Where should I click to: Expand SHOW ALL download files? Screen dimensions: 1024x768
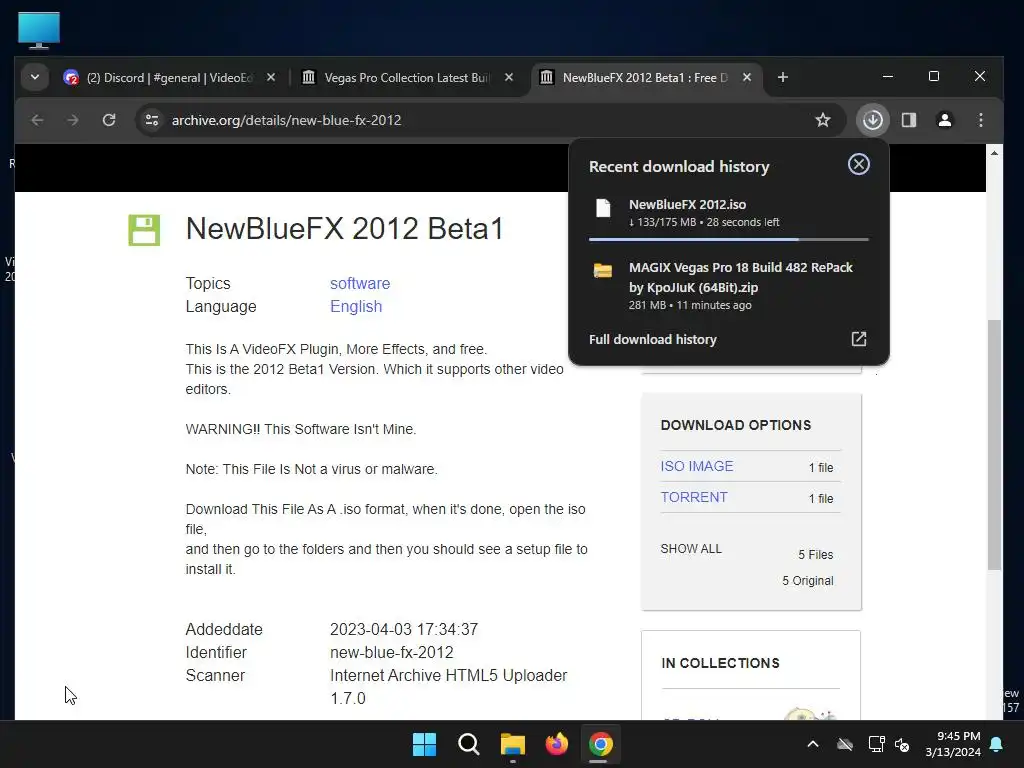pyautogui.click(x=691, y=549)
